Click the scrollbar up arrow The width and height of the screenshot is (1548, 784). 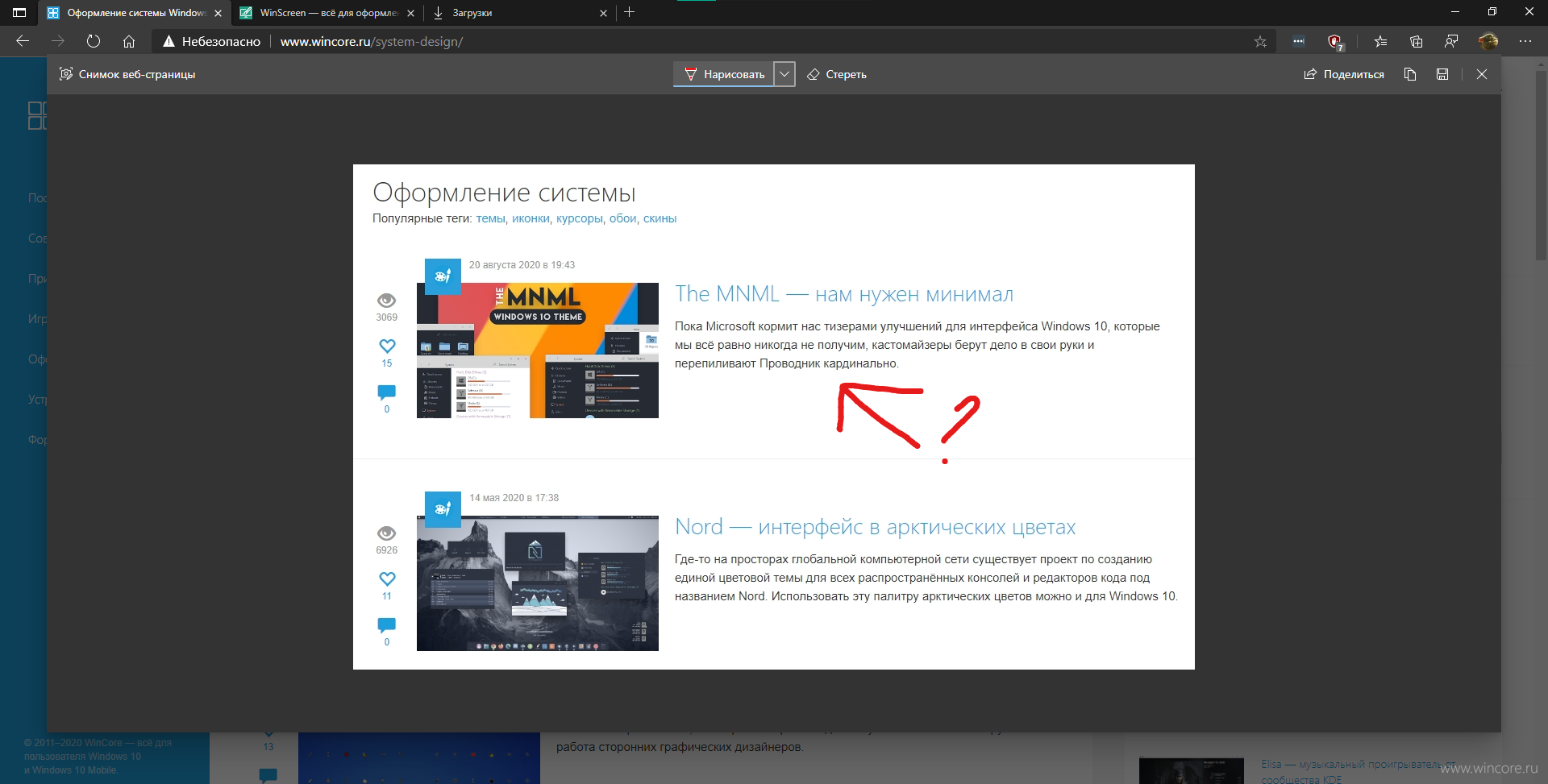click(x=1541, y=63)
